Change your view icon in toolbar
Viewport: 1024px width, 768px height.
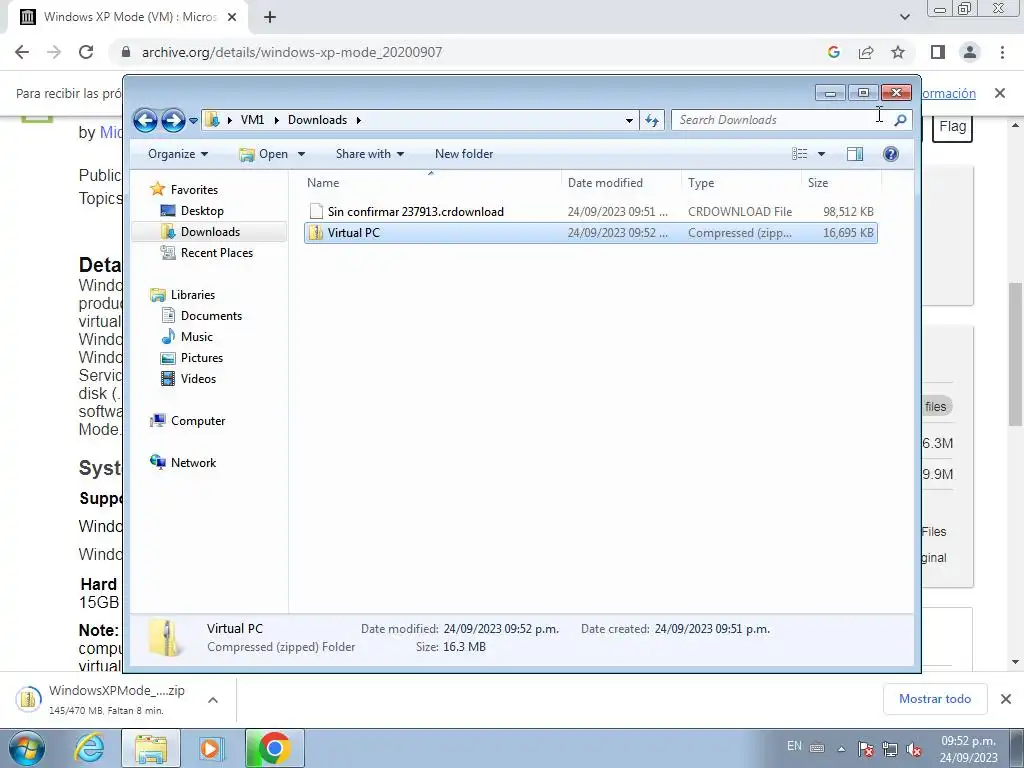(x=800, y=154)
